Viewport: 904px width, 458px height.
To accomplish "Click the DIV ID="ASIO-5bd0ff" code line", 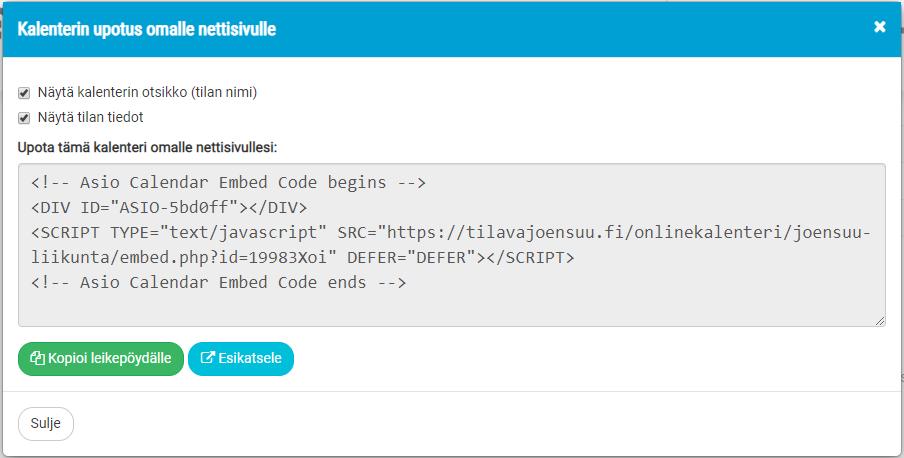I will (169, 208).
